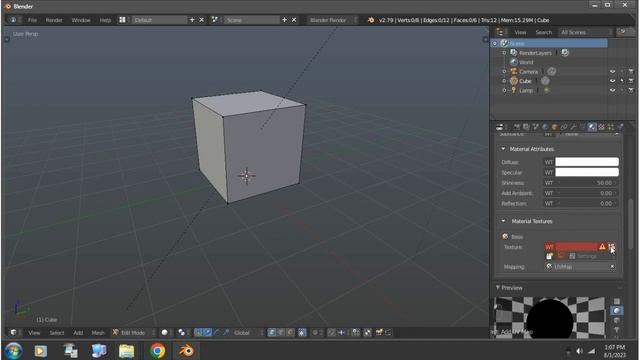
Task: Open the Window menu
Action: pyautogui.click(x=81, y=20)
